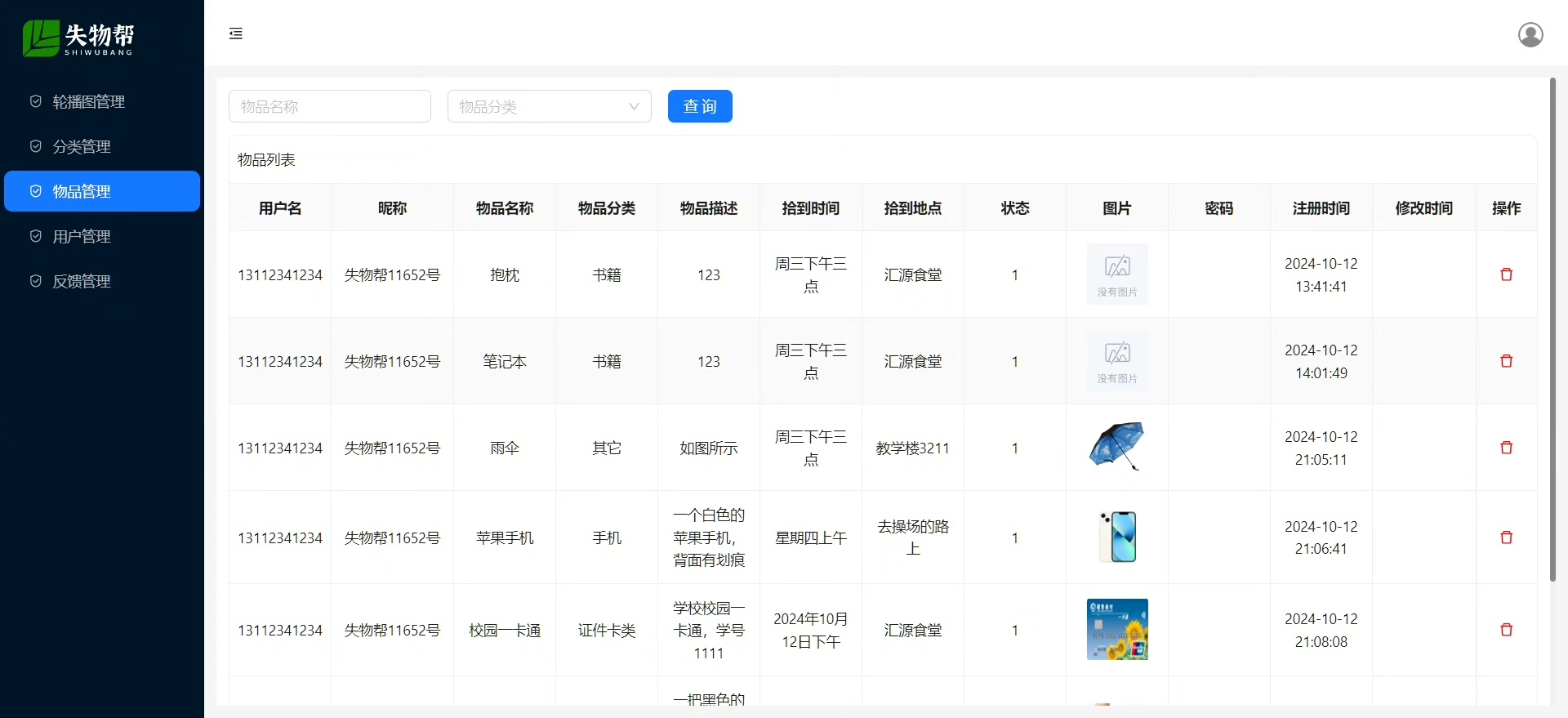Focus the 物品名称 search field
1568x718 pixels.
[329, 106]
